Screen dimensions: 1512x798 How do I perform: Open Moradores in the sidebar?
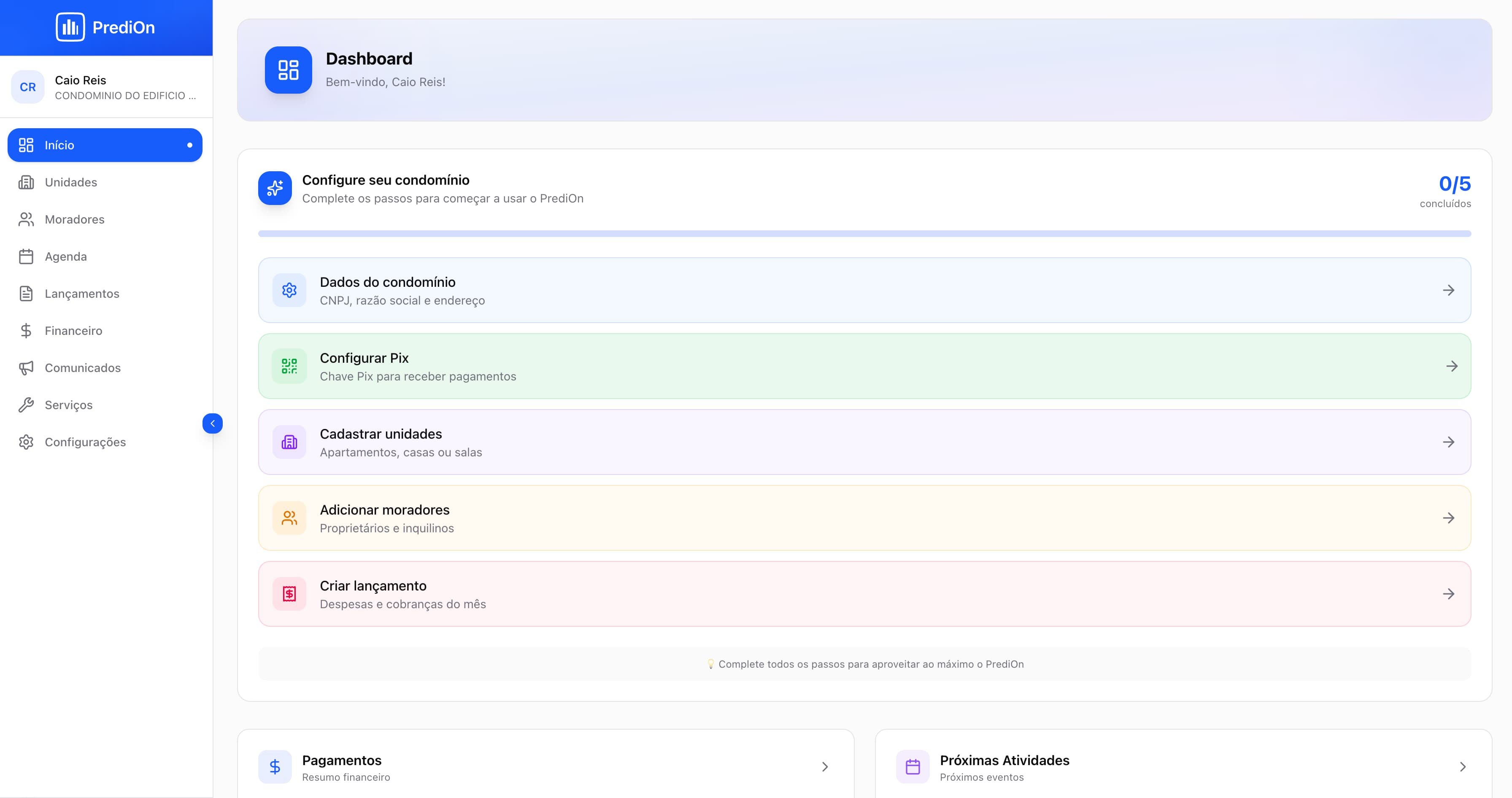coord(75,219)
